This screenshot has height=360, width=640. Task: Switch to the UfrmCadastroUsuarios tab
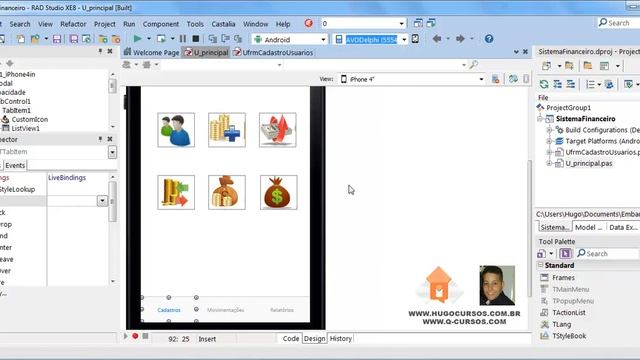pos(273,52)
